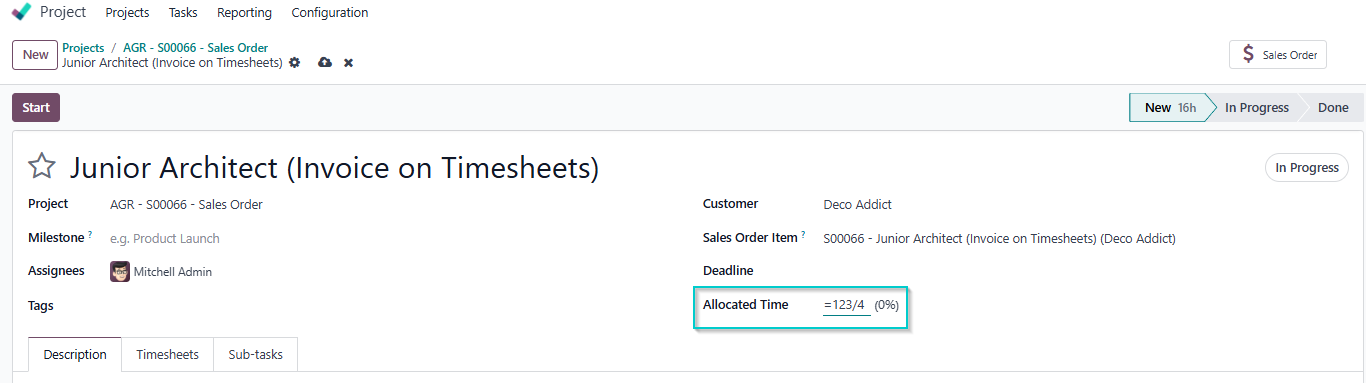Follow the AGR - S00066 breadcrumb link
The width and height of the screenshot is (1366, 383).
pos(195,47)
